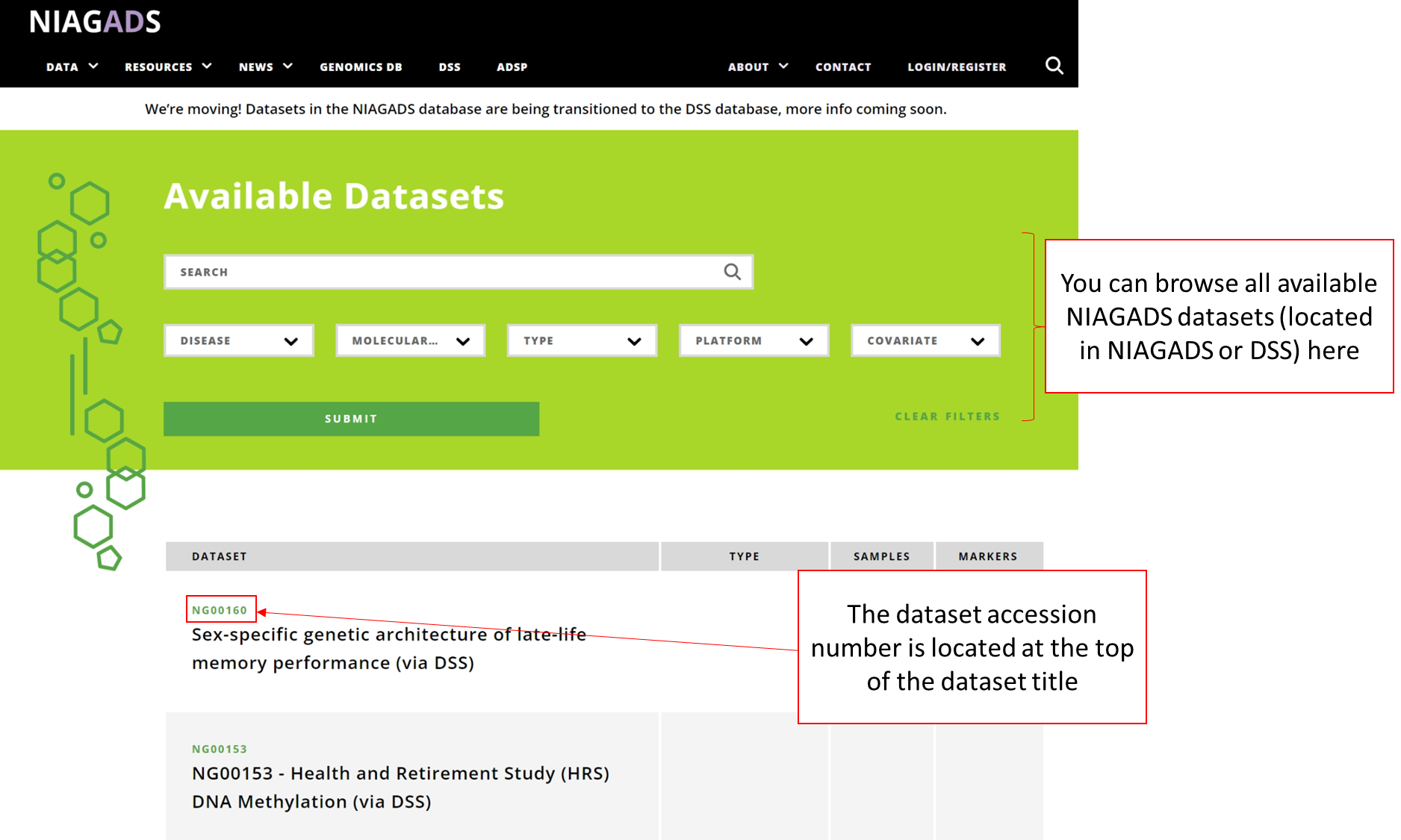The height and width of the screenshot is (840, 1401).
Task: Open the ADSP navigation link
Action: point(512,66)
